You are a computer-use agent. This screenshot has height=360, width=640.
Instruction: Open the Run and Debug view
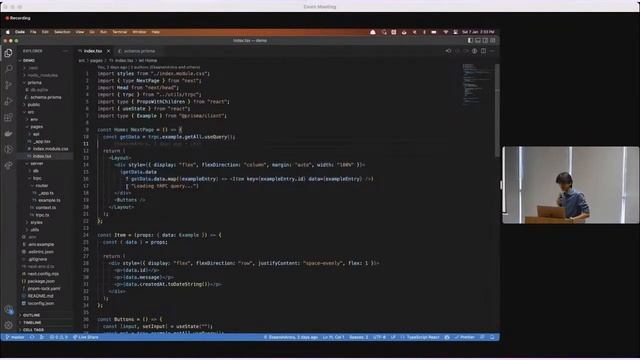click(x=8, y=101)
